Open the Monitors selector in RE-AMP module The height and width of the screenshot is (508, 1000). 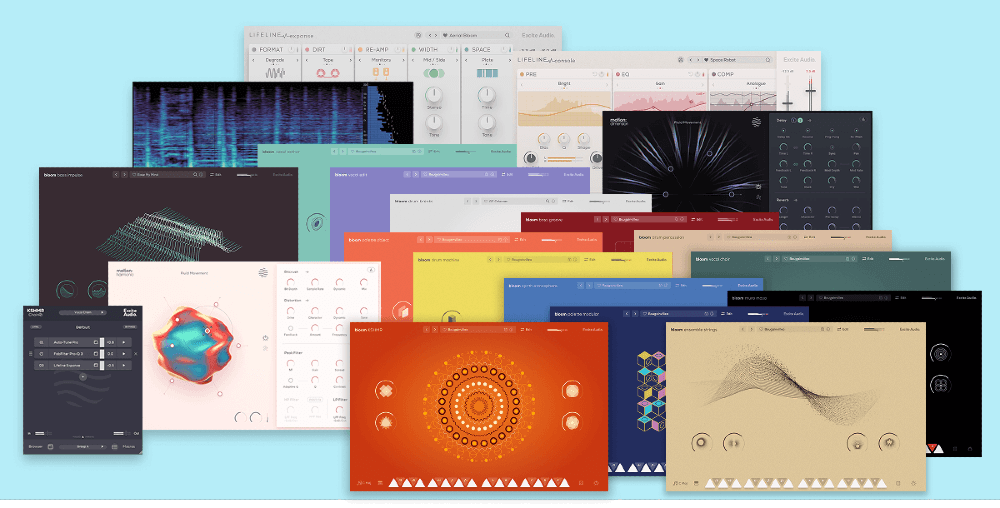point(381,60)
